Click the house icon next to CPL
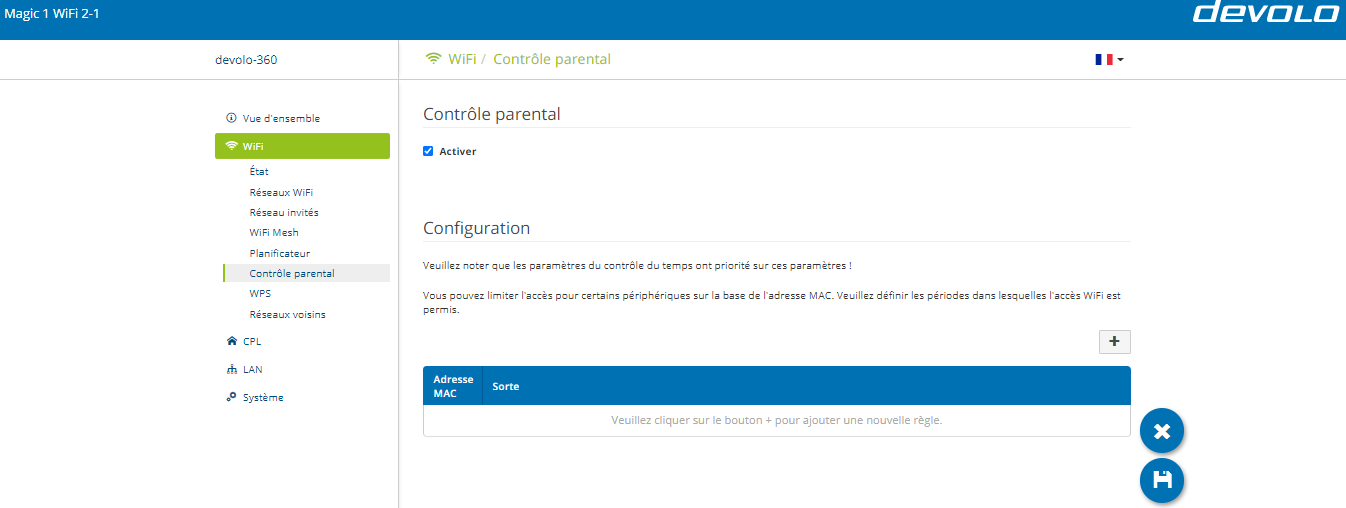Screen dimensions: 1346x508 [232, 341]
